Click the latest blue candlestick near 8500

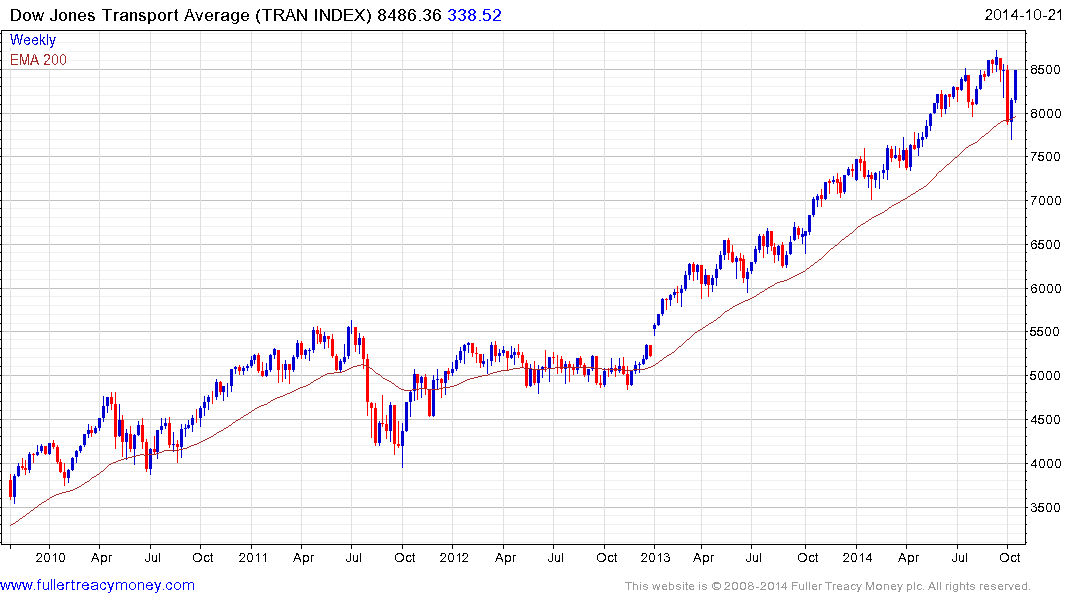click(x=1015, y=86)
